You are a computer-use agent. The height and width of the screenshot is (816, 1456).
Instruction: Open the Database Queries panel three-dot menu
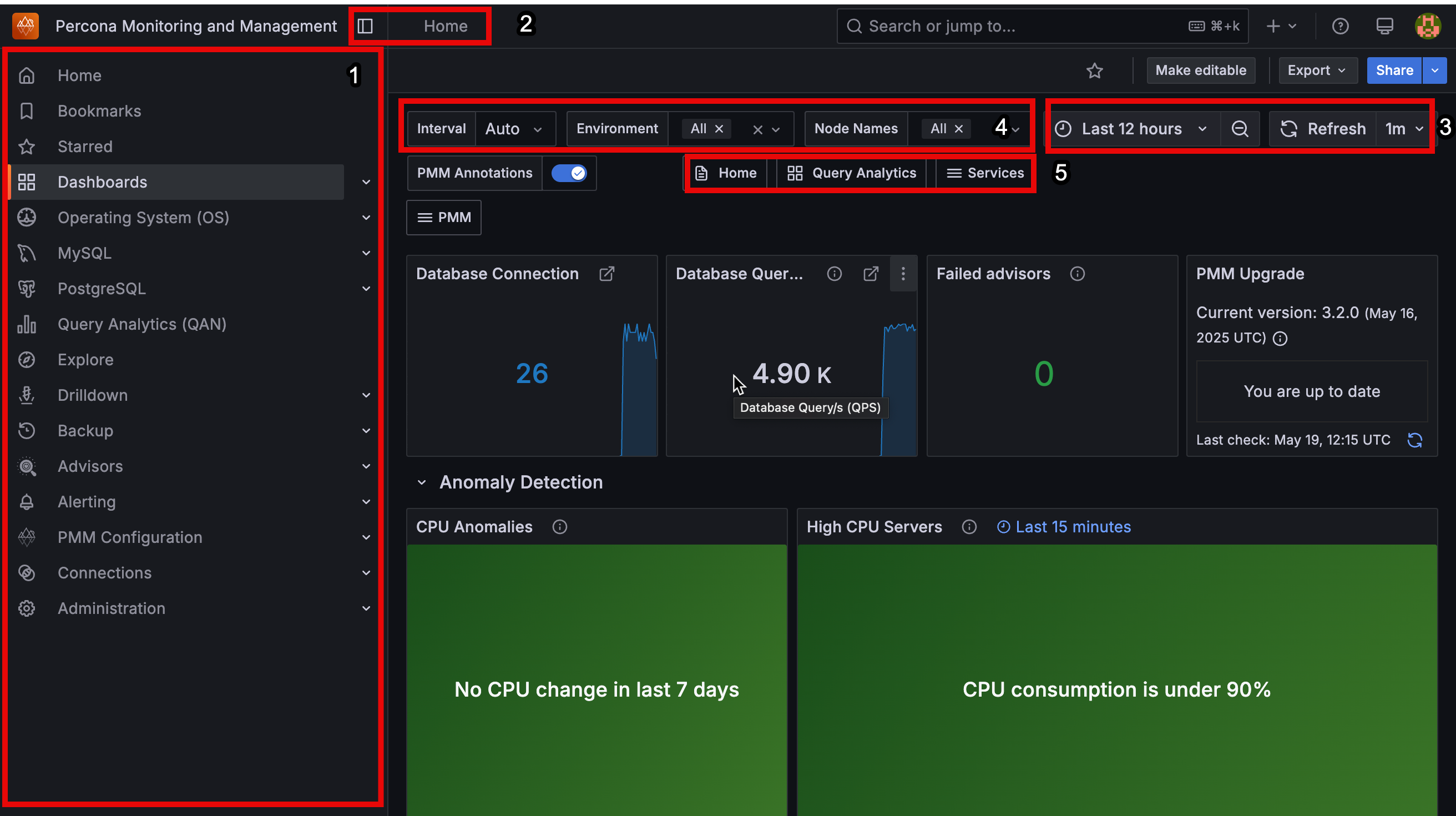[x=903, y=274]
